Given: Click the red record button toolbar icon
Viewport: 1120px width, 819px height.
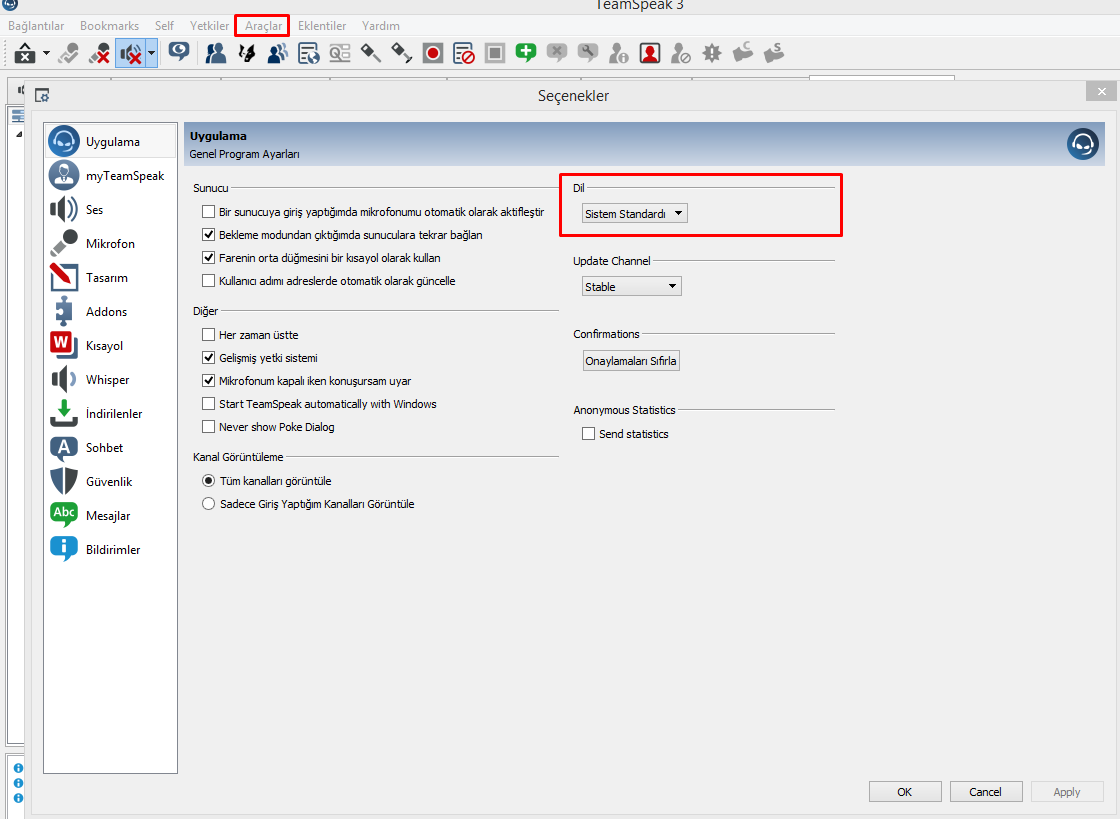Looking at the screenshot, I should 433,54.
